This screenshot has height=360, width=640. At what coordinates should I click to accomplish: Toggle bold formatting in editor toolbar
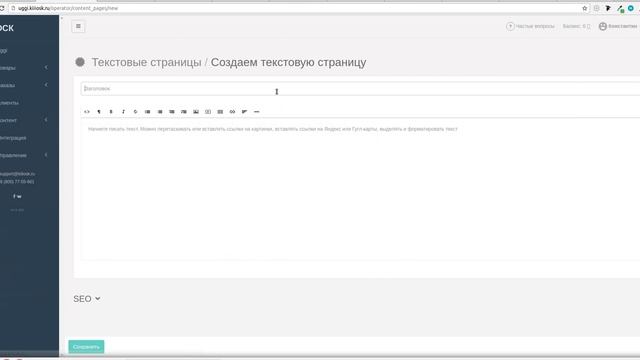click(111, 112)
